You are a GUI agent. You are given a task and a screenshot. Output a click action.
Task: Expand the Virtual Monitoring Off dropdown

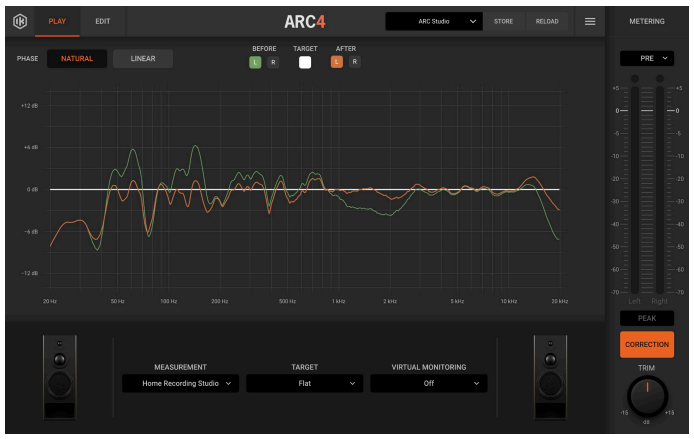click(428, 383)
